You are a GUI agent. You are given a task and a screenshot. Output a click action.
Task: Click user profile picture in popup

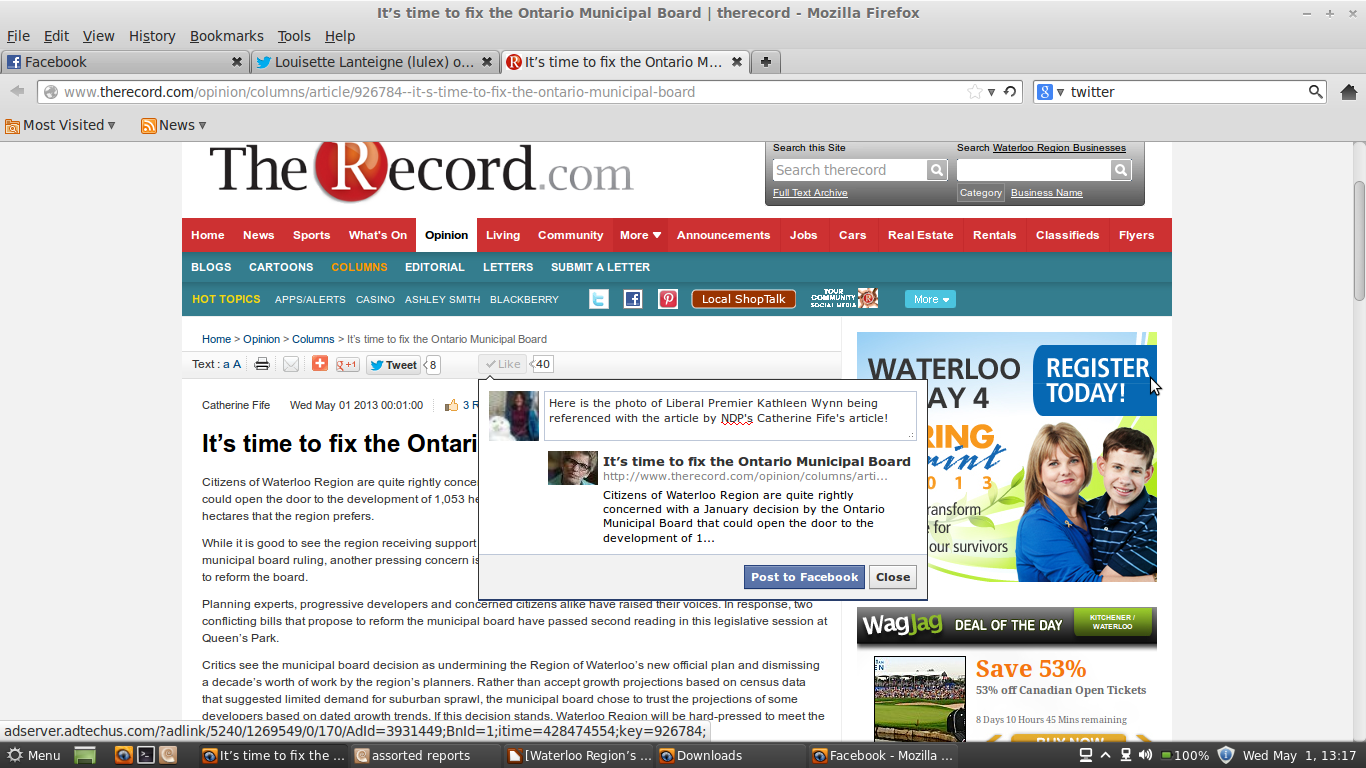[514, 416]
